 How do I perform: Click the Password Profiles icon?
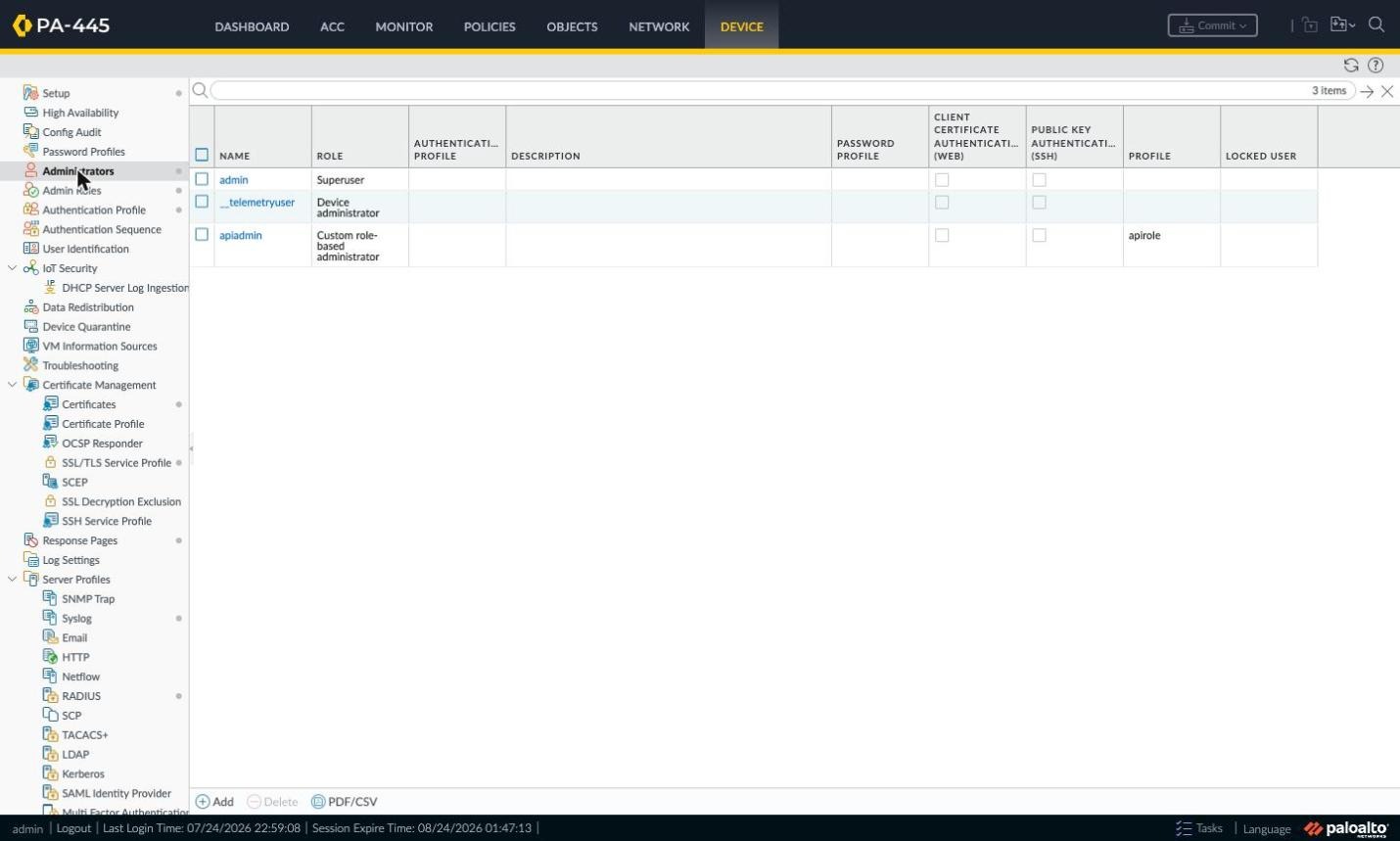point(30,152)
